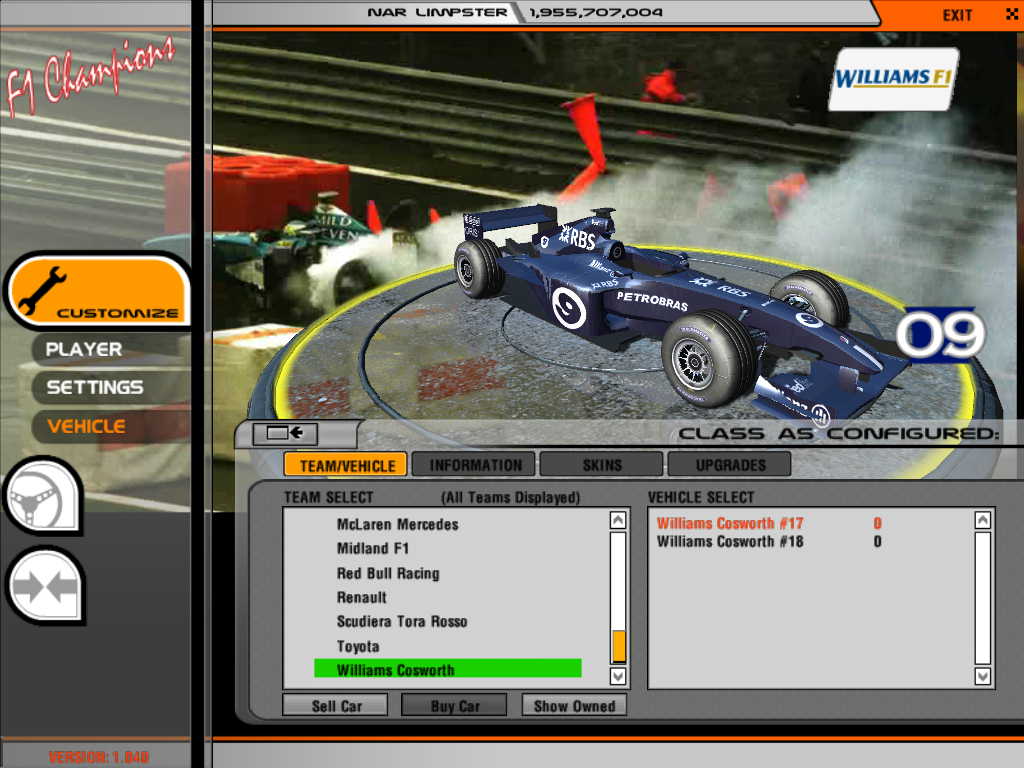Switch to the Information tab
Viewport: 1024px width, 768px height.
tap(475, 465)
